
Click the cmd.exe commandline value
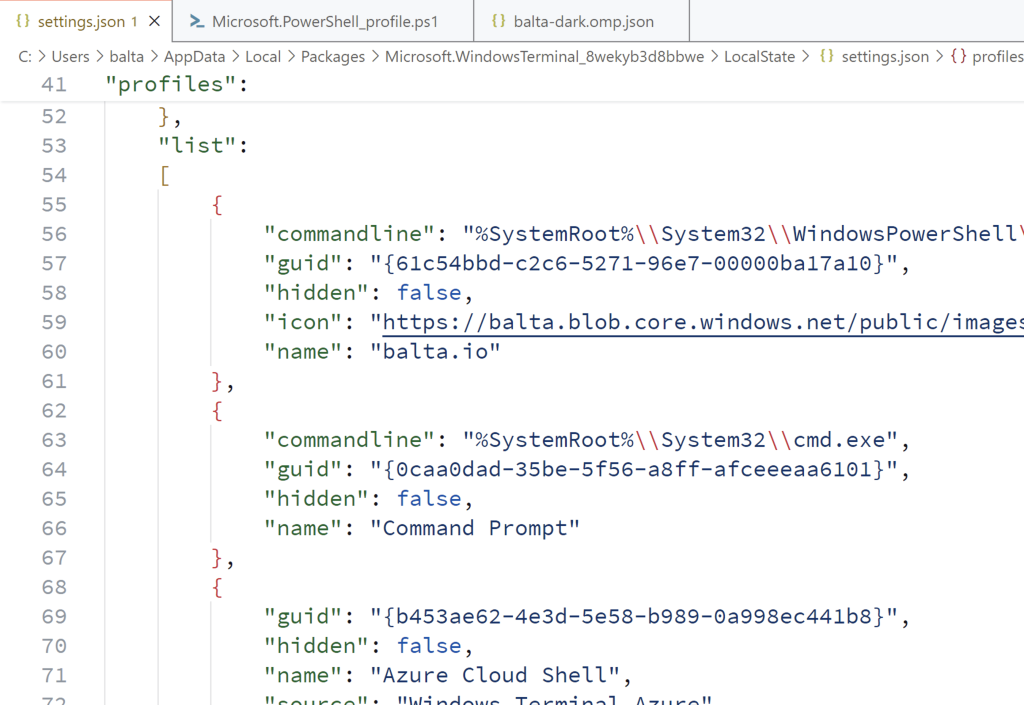click(x=680, y=440)
